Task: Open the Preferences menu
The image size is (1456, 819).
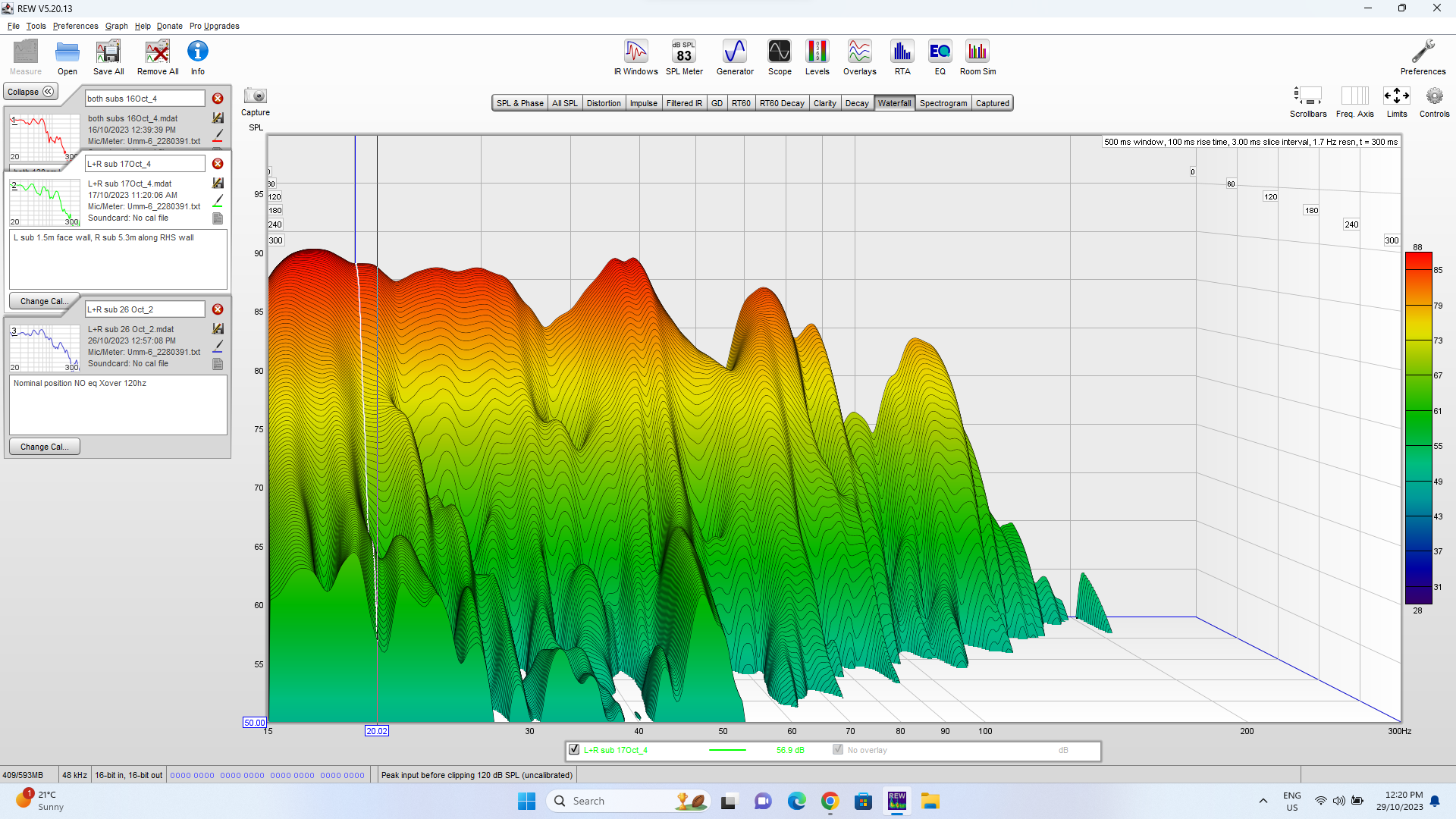Action: pos(75,26)
